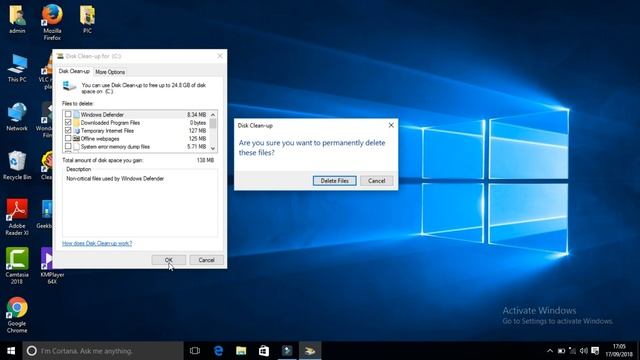The width and height of the screenshot is (640, 360).
Task: Open Camtasia 2018 desktop shortcut
Action: tap(17, 266)
